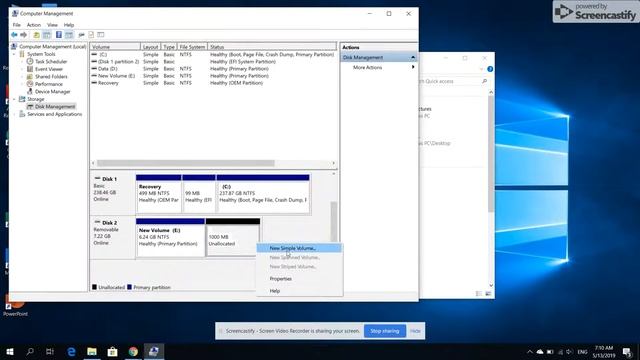Screen dimensions: 640x360
Task: Click the Up one level folder icon
Action: (x=36, y=35)
